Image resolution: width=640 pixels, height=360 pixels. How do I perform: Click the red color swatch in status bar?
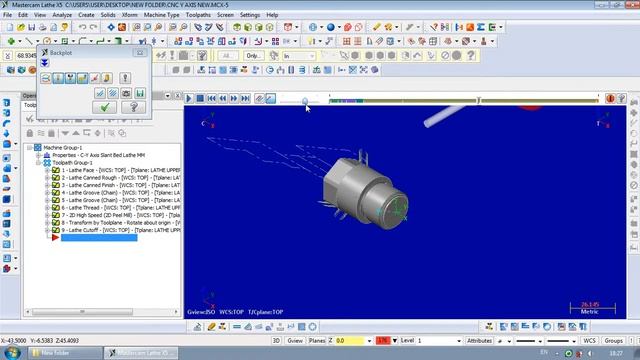click(383, 340)
